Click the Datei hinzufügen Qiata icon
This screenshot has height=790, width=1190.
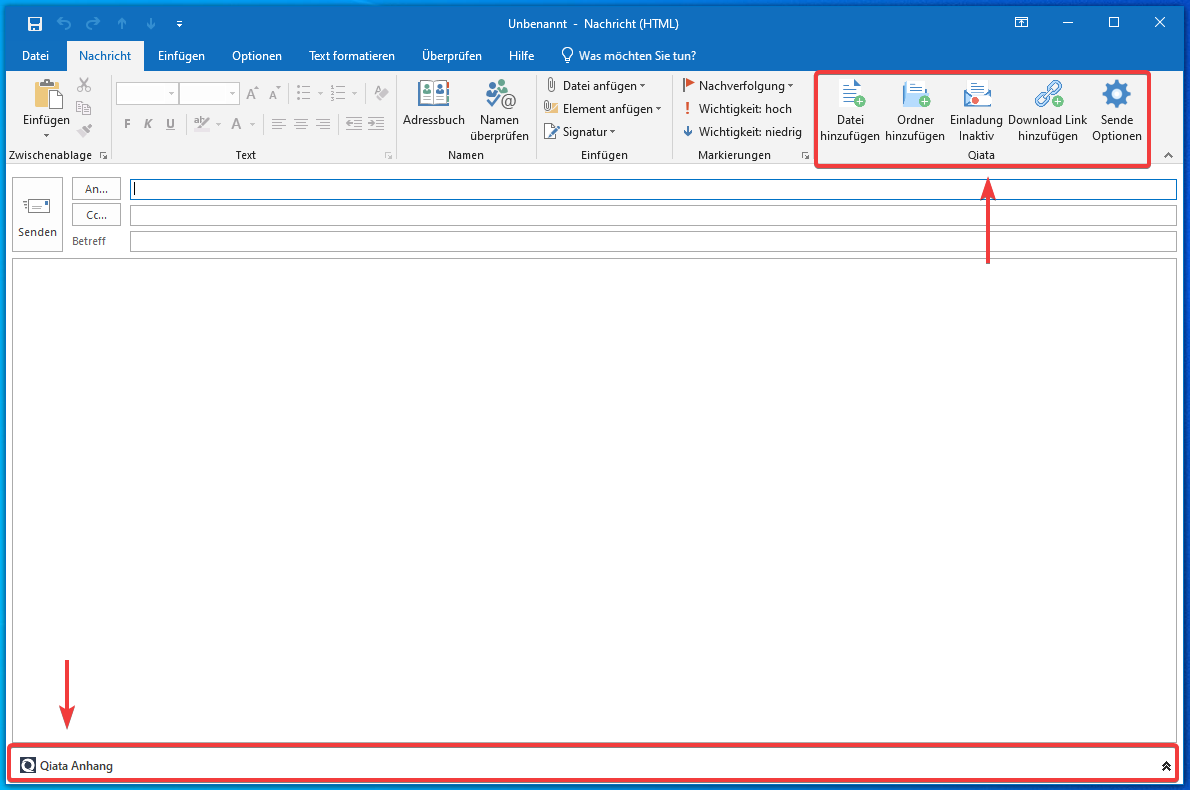tap(850, 108)
